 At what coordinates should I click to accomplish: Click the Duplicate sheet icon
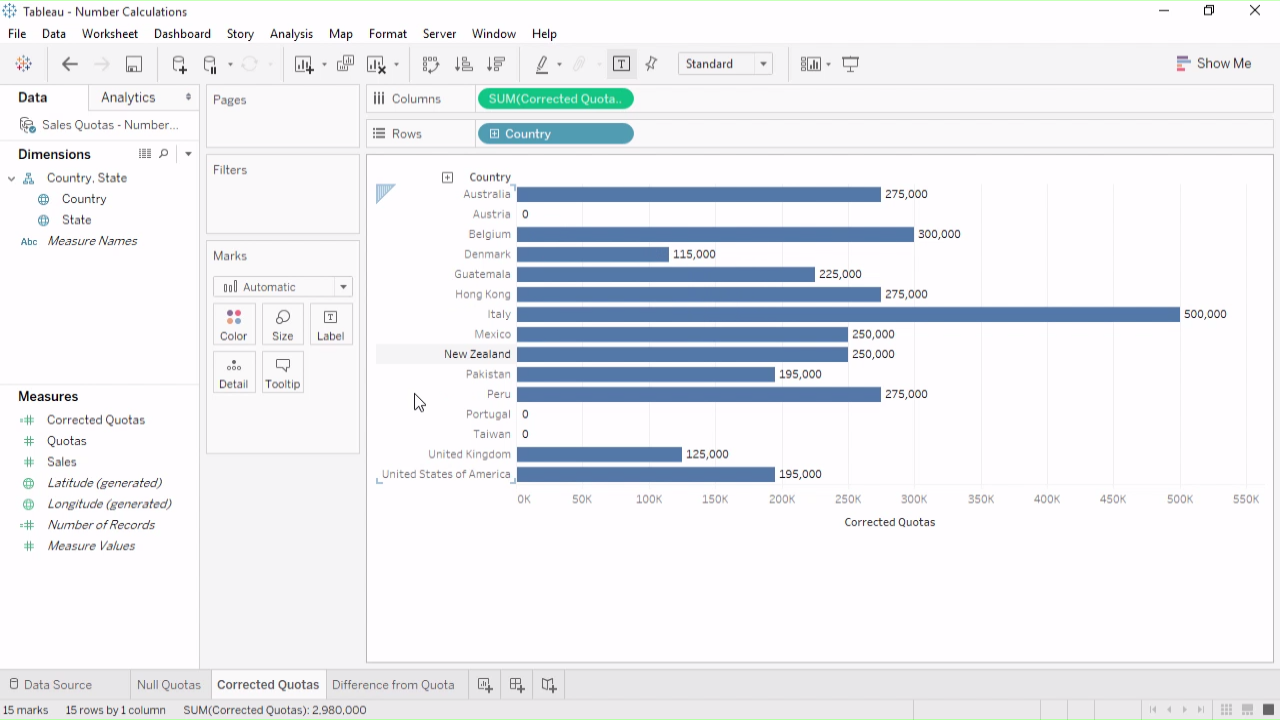point(345,64)
